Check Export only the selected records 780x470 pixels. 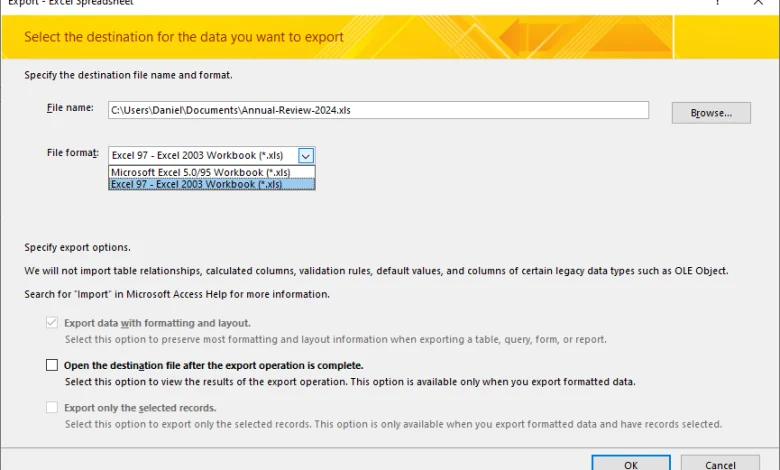(x=52, y=407)
